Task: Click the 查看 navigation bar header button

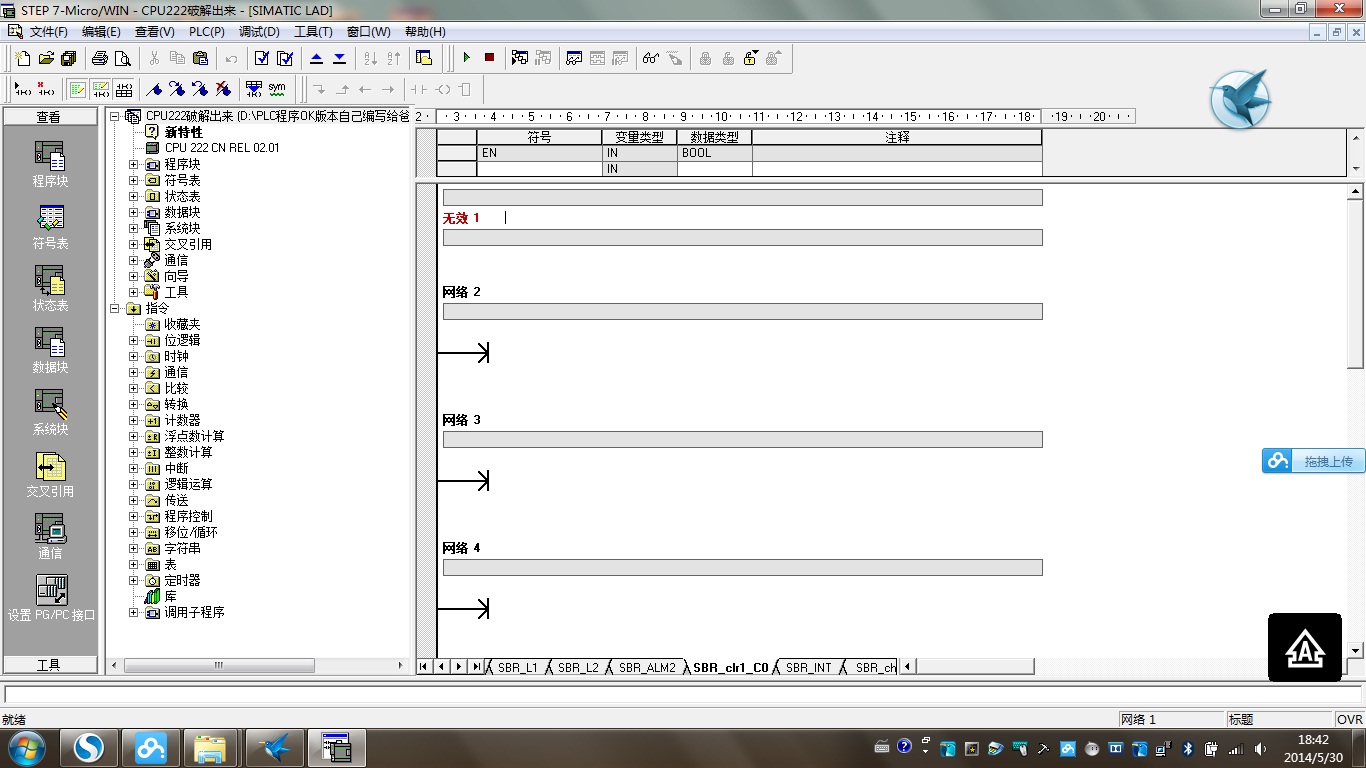Action: coord(49,117)
